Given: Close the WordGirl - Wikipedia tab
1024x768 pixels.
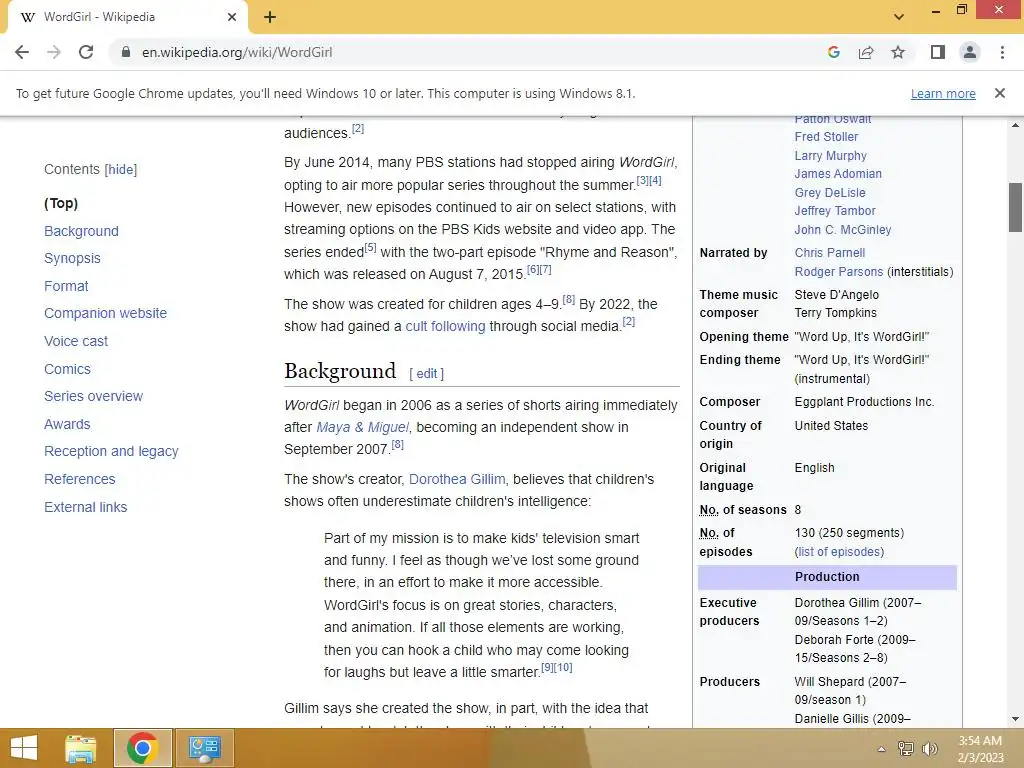Looking at the screenshot, I should pos(232,17).
